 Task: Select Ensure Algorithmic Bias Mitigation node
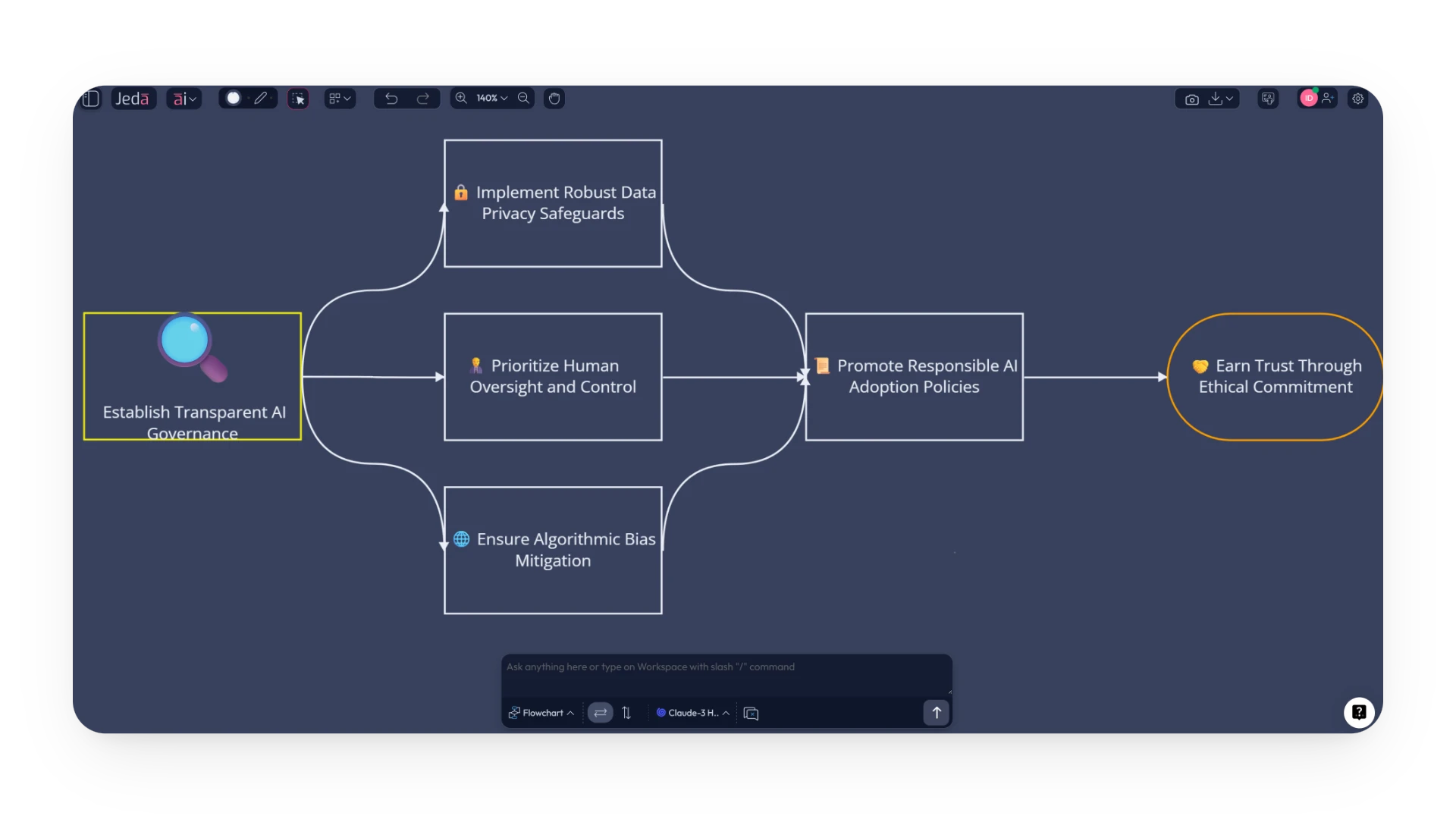point(553,551)
